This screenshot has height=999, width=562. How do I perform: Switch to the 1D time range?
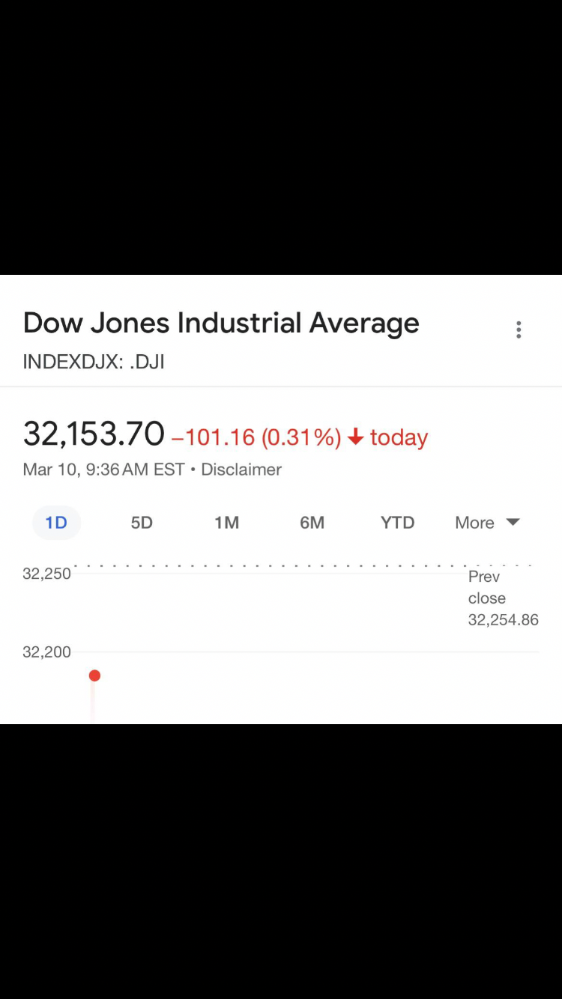point(56,523)
